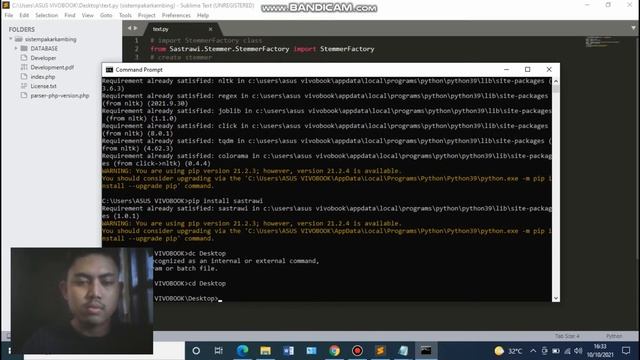Open Task View on the taskbar
Image resolution: width=640 pixels, height=360 pixels.
pyautogui.click(x=219, y=351)
